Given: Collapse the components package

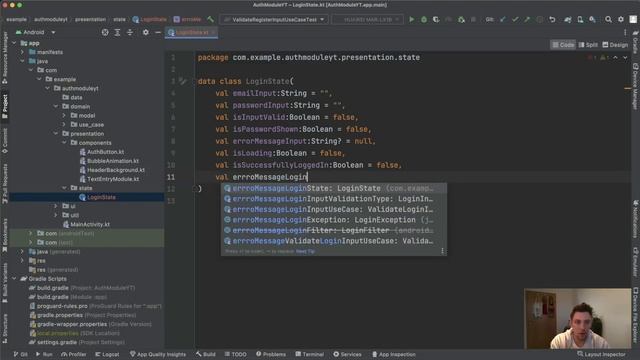Looking at the screenshot, I should [64, 142].
